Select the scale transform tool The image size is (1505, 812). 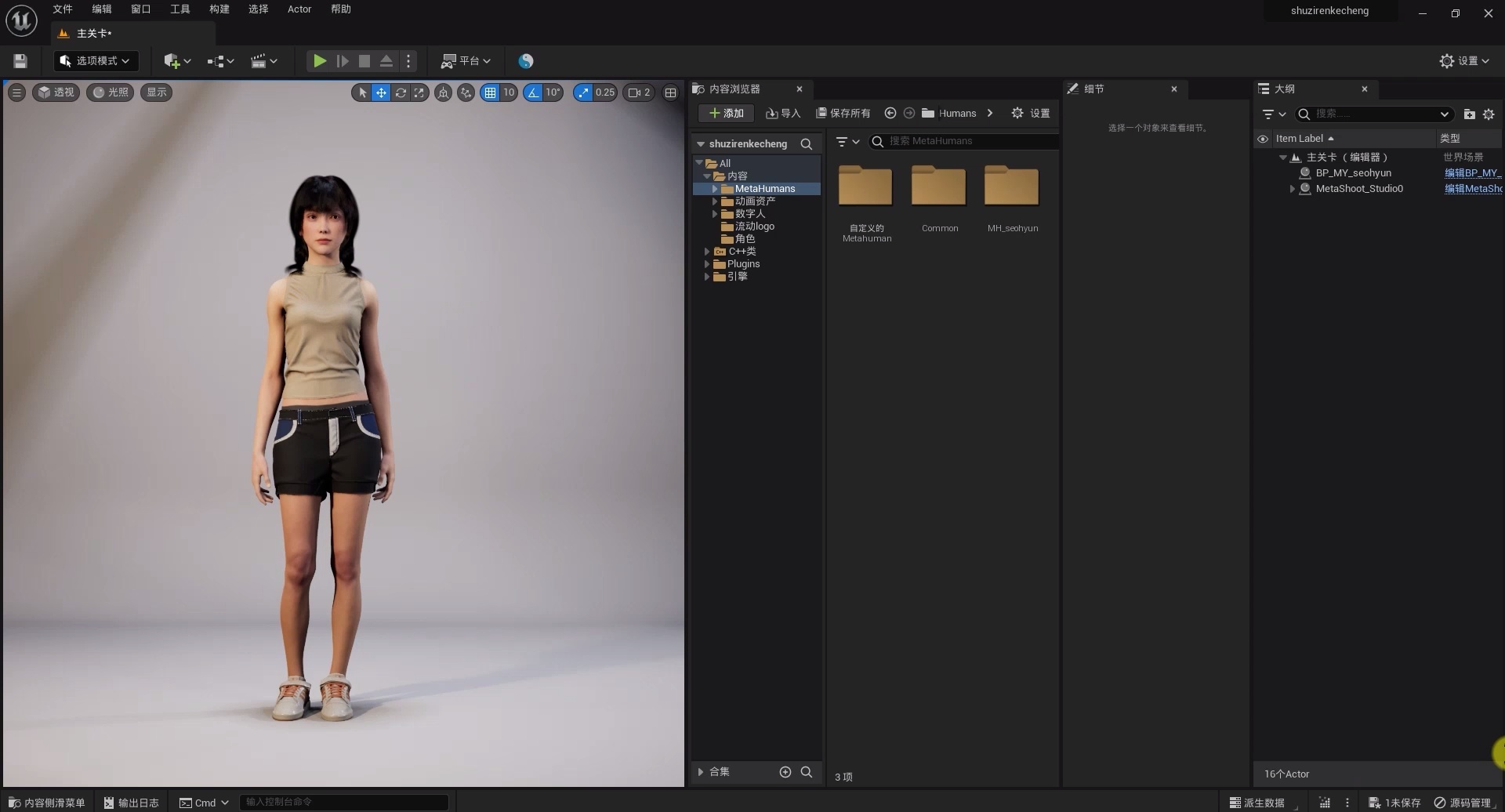click(419, 92)
